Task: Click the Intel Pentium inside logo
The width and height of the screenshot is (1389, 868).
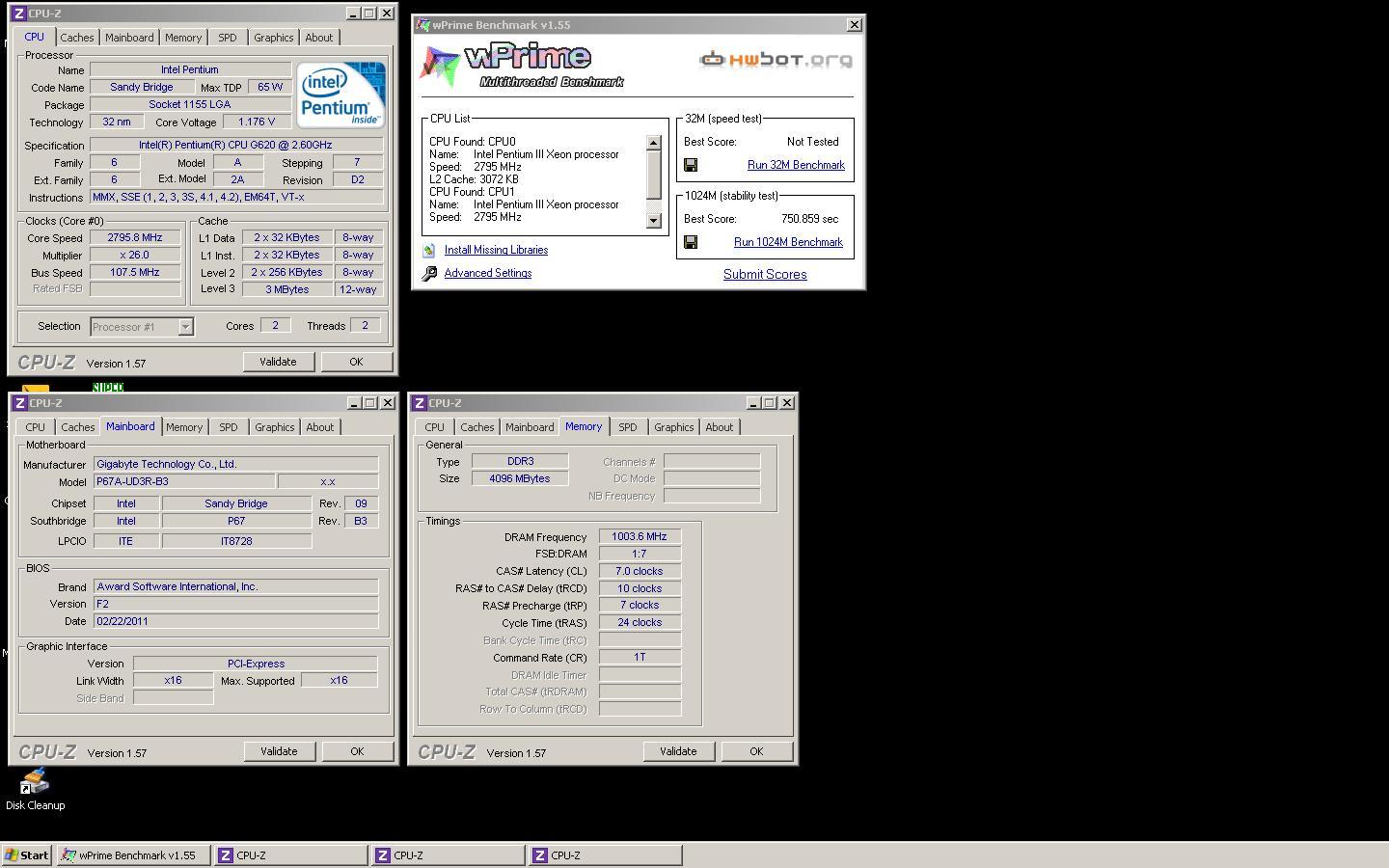Action: (x=340, y=95)
